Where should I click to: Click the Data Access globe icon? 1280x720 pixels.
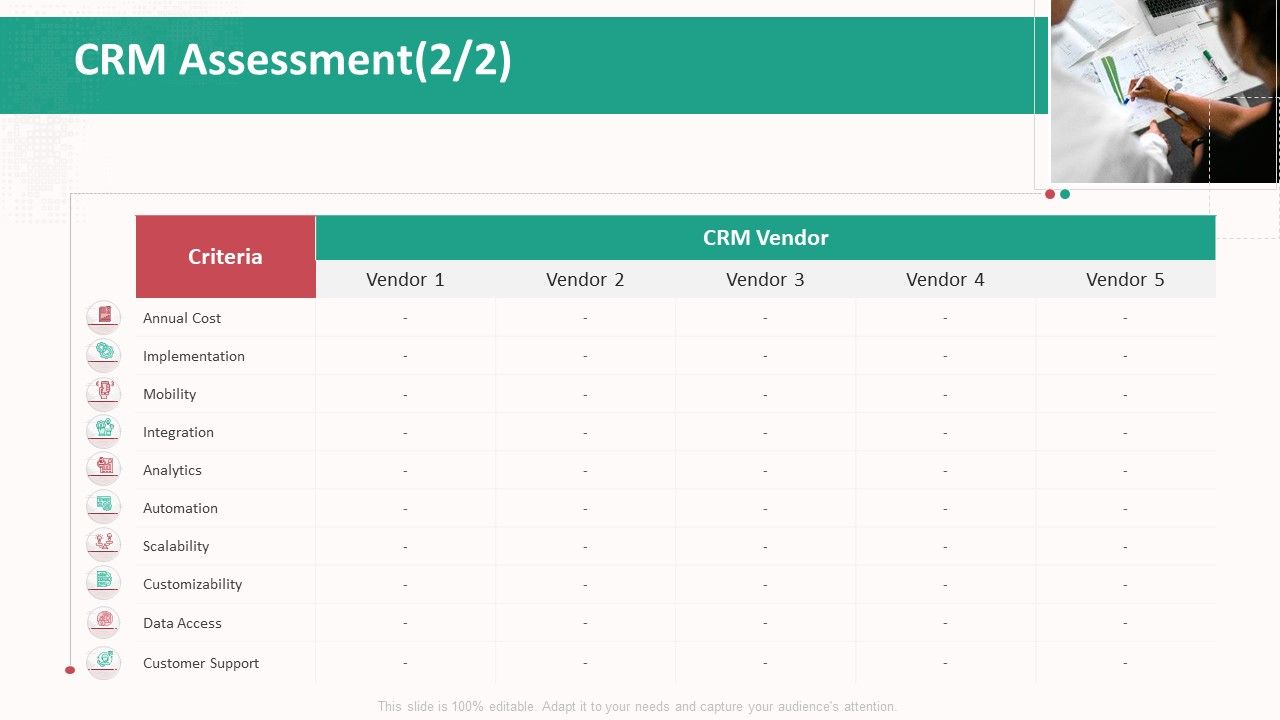(103, 620)
